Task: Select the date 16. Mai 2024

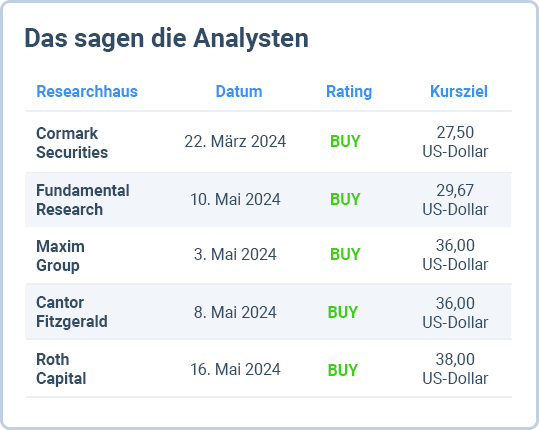Action: [235, 369]
